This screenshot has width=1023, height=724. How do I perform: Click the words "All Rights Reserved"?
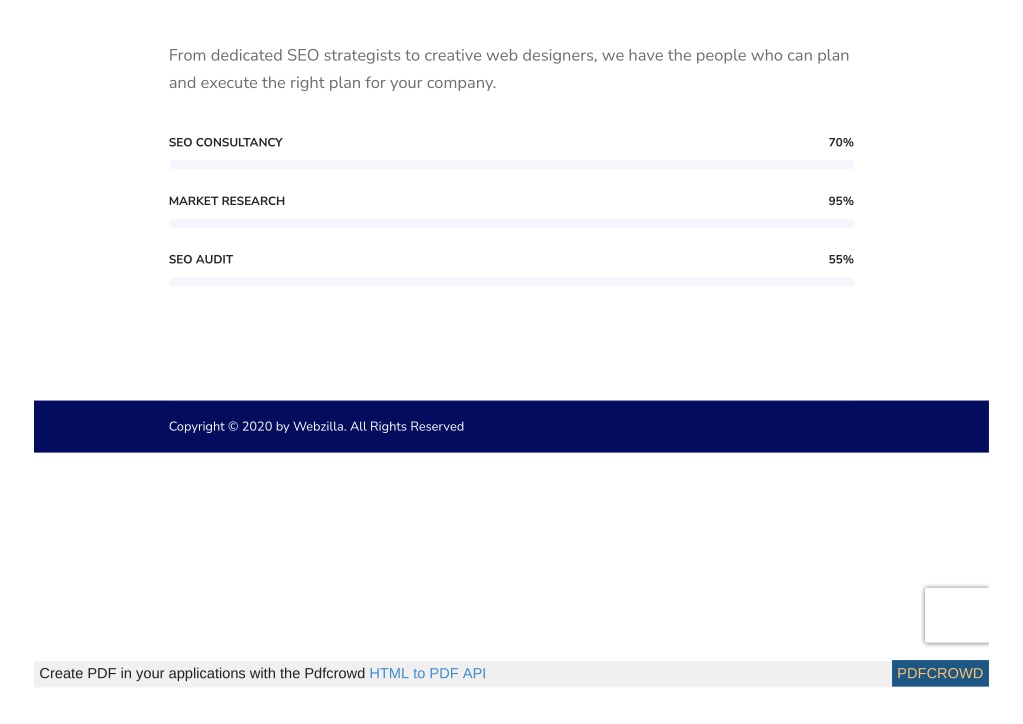point(407,427)
